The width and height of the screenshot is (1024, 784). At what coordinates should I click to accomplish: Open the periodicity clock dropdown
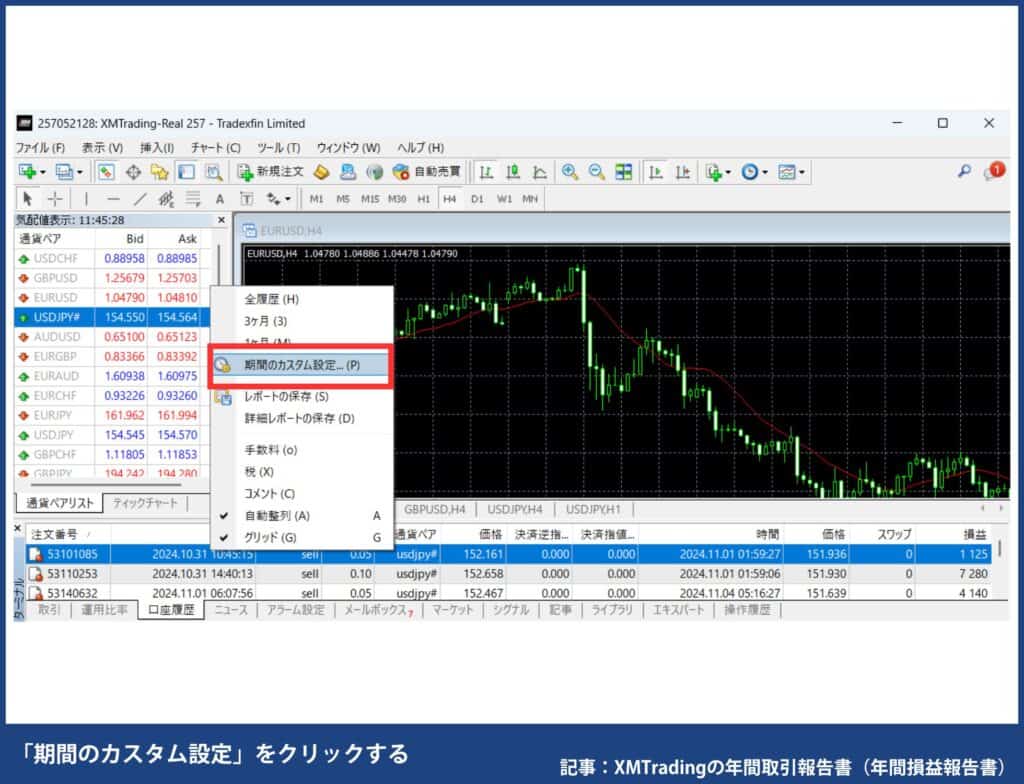click(x=754, y=172)
